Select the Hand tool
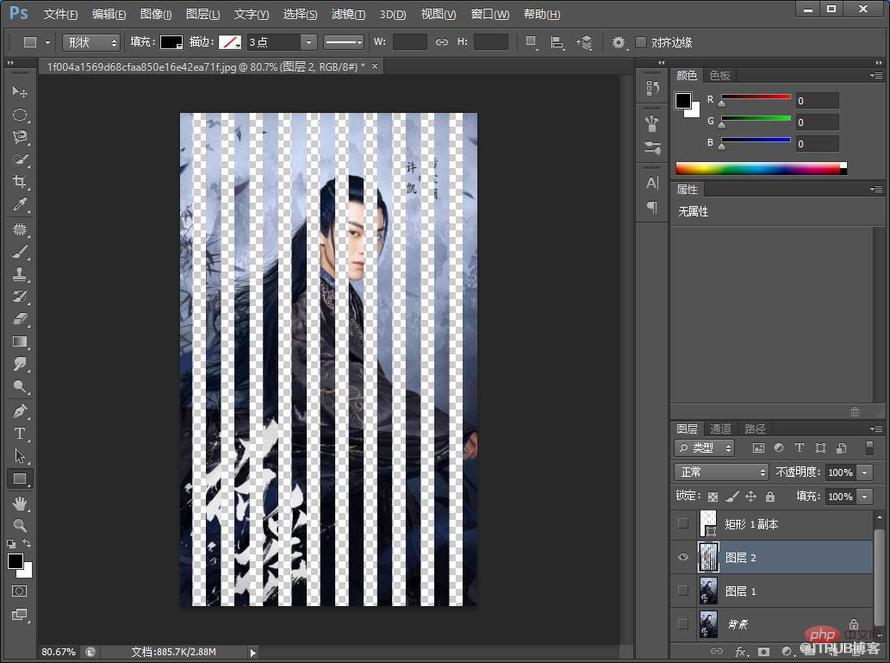Screen dimensions: 890x663 point(20,503)
